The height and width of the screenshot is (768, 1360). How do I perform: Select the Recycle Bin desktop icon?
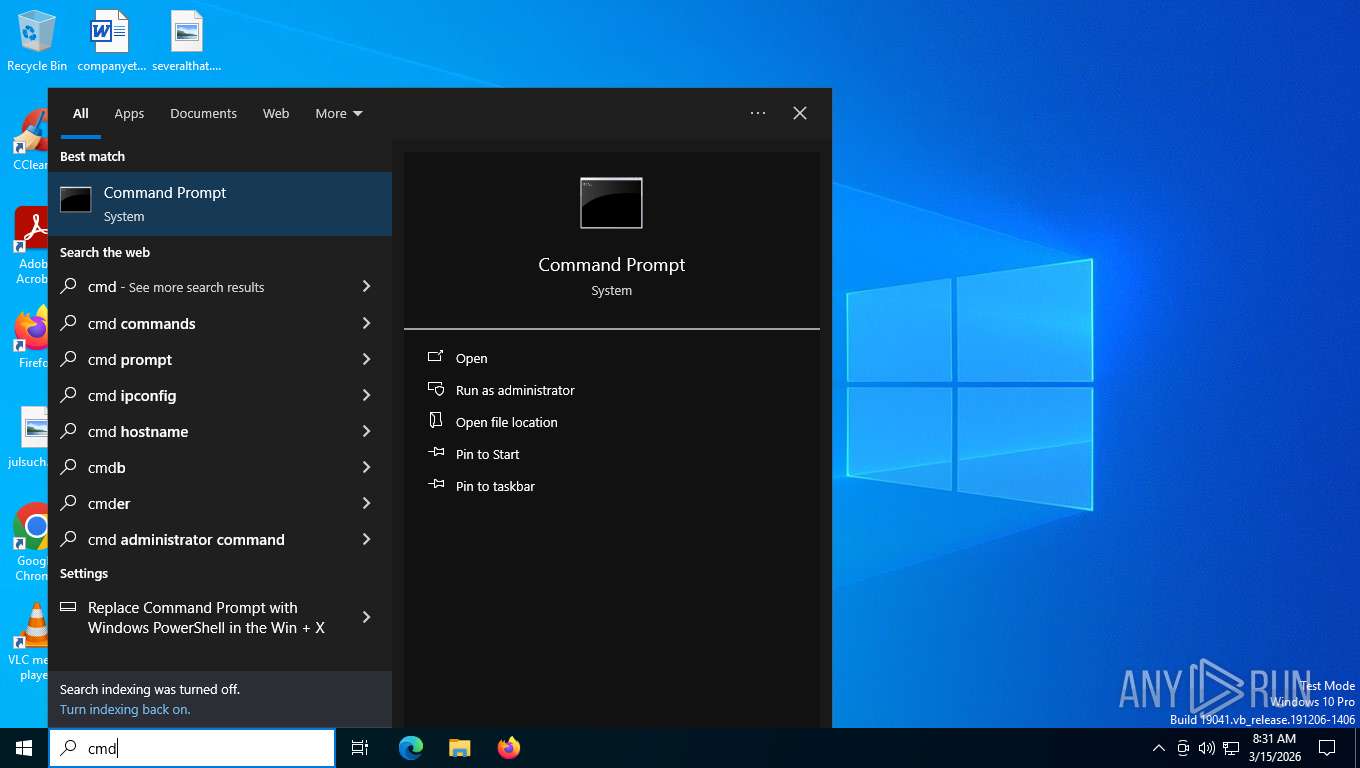37,41
